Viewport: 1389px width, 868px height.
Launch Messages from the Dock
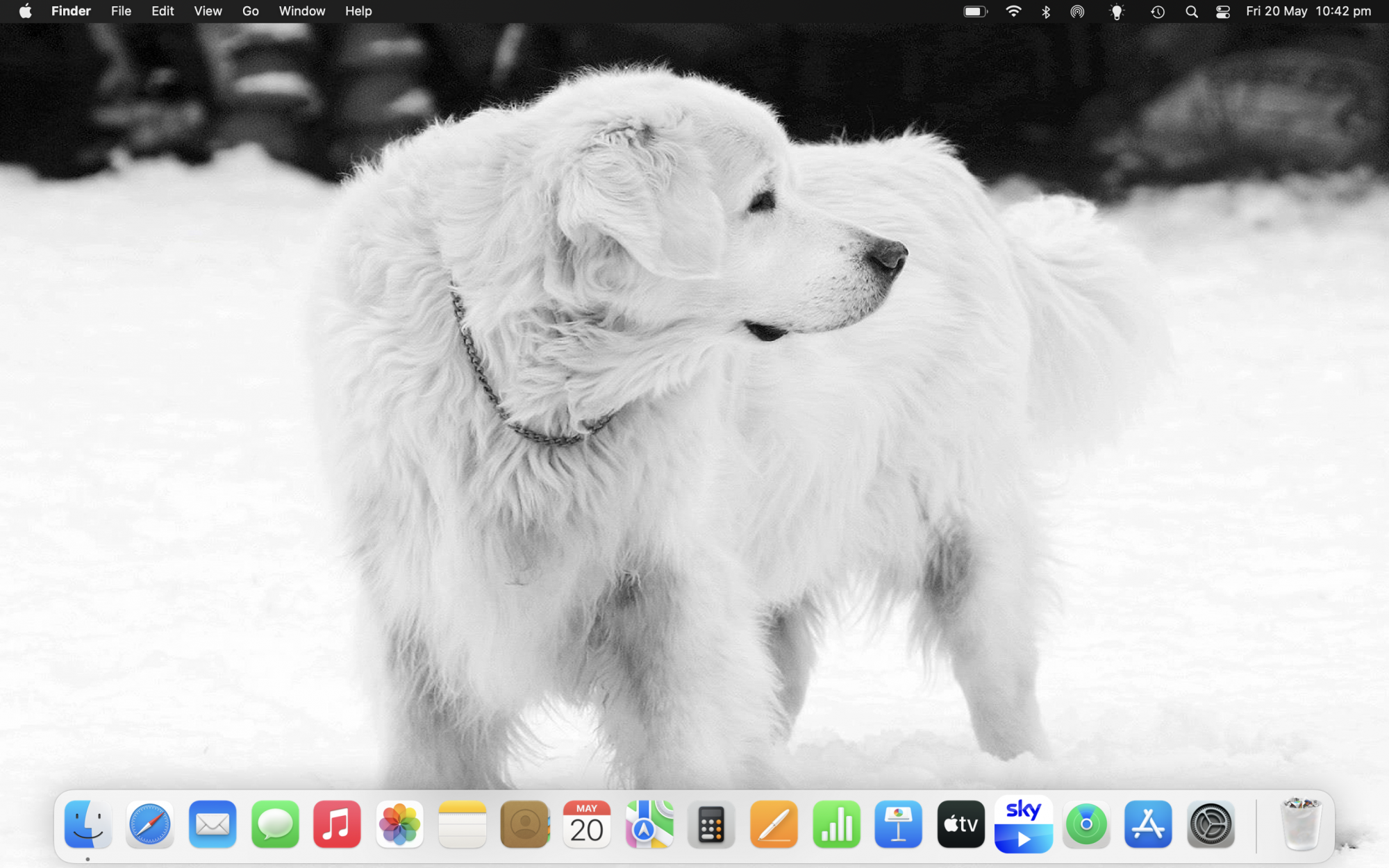274,824
